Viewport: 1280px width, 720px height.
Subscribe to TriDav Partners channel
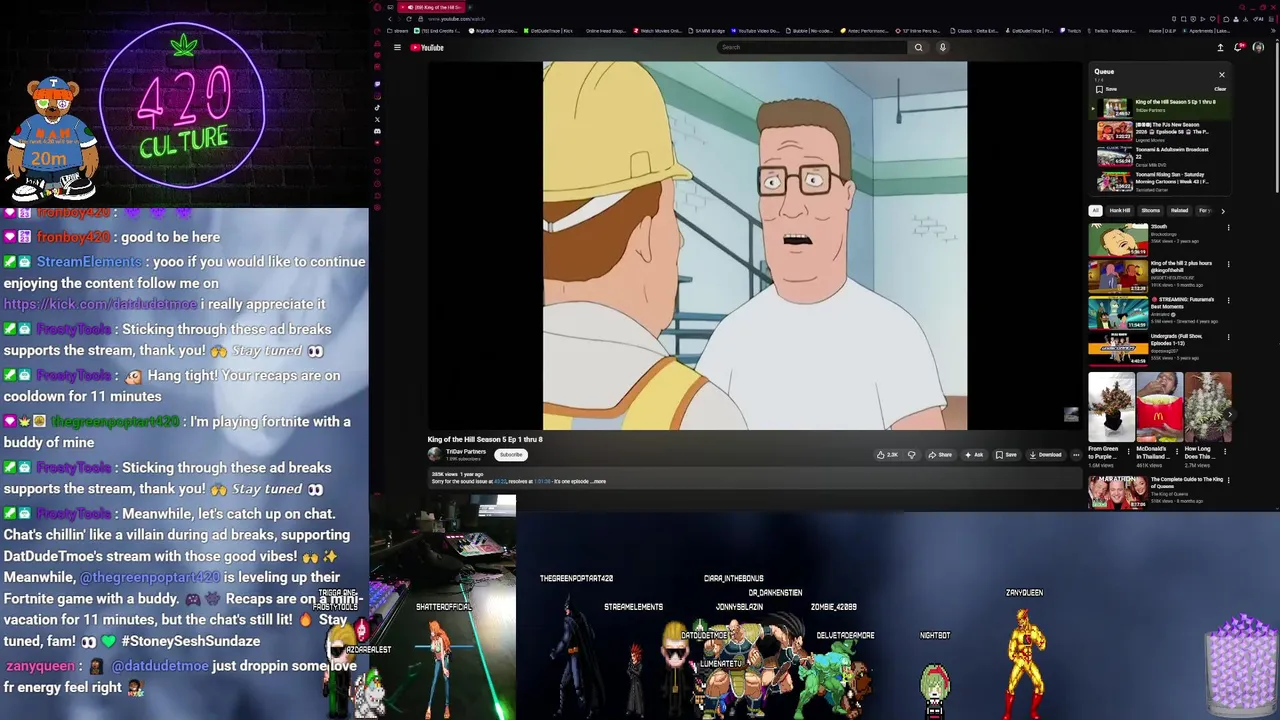[x=511, y=455]
